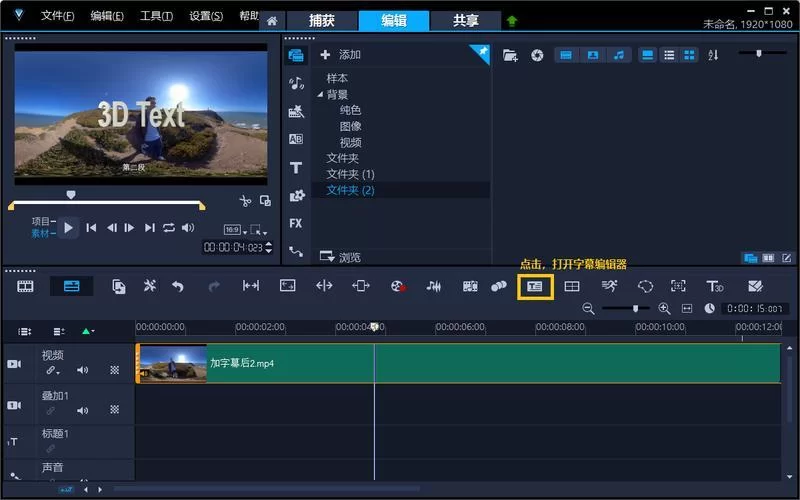Collapse the 背景 tree folder

[320, 94]
